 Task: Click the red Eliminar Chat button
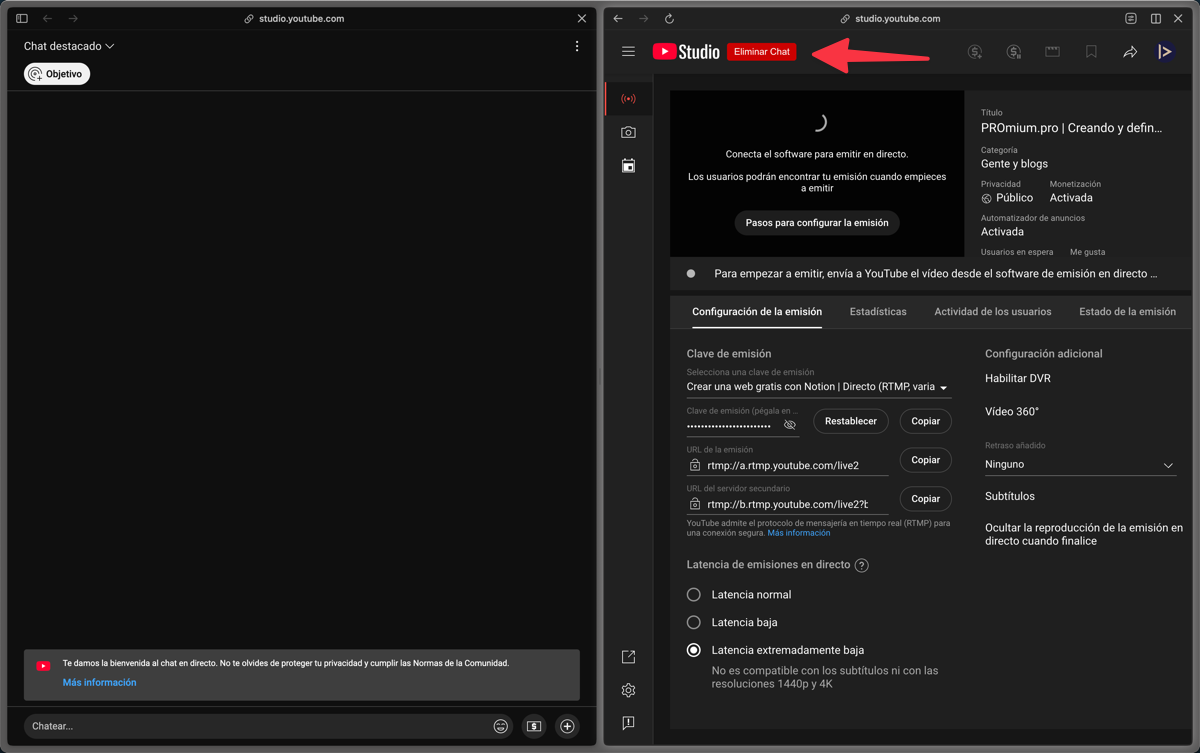(x=761, y=52)
